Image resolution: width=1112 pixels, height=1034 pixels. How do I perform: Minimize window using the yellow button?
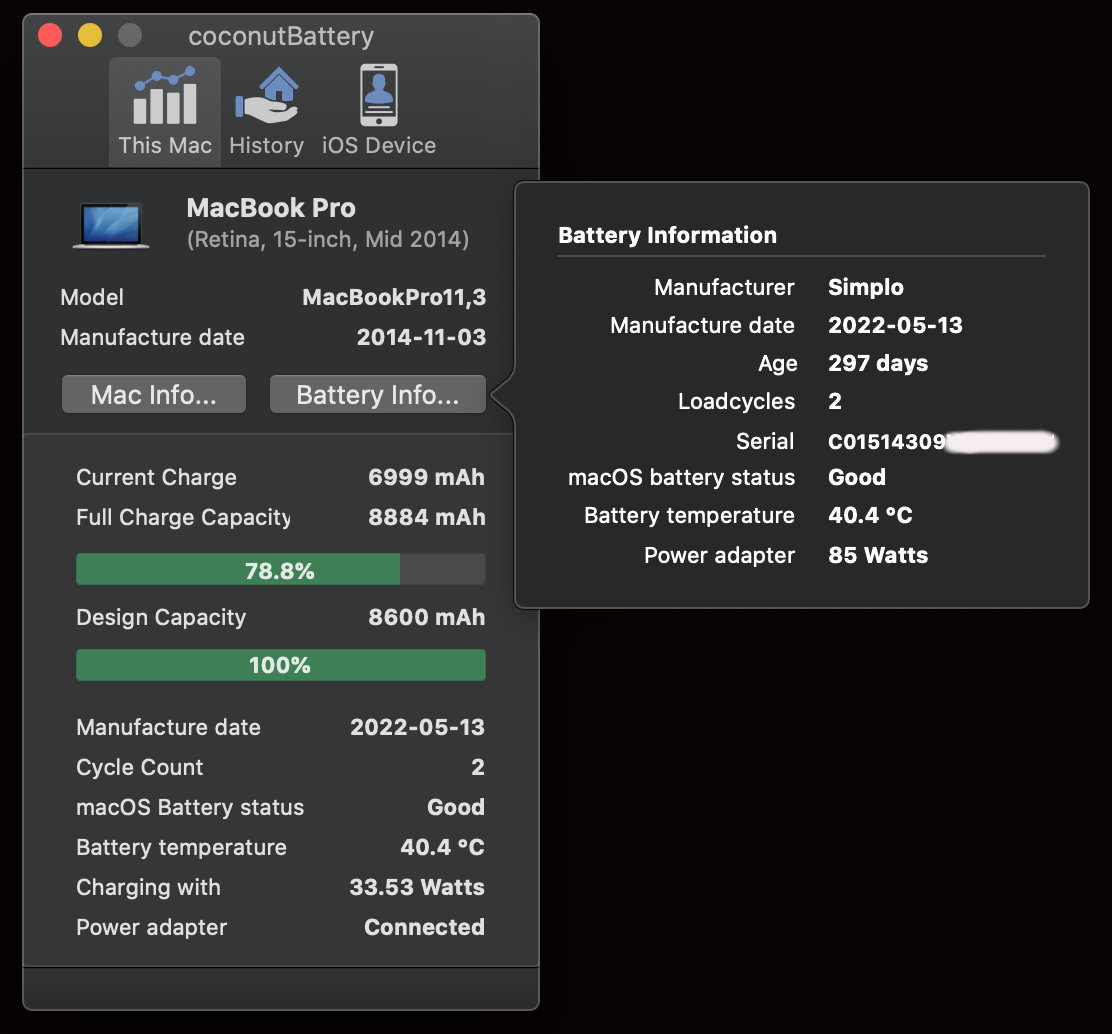click(x=90, y=35)
